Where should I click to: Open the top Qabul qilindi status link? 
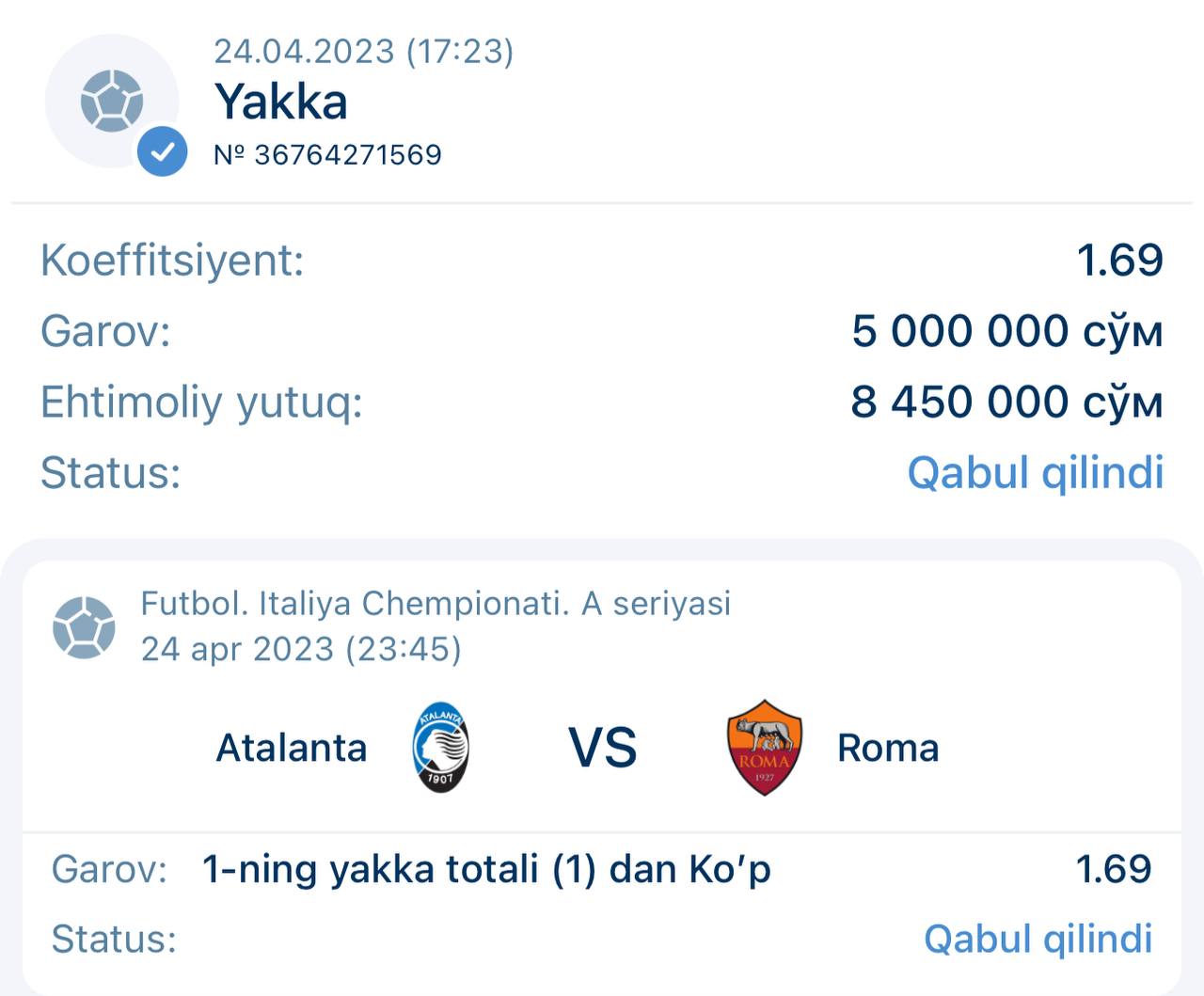tap(1035, 472)
